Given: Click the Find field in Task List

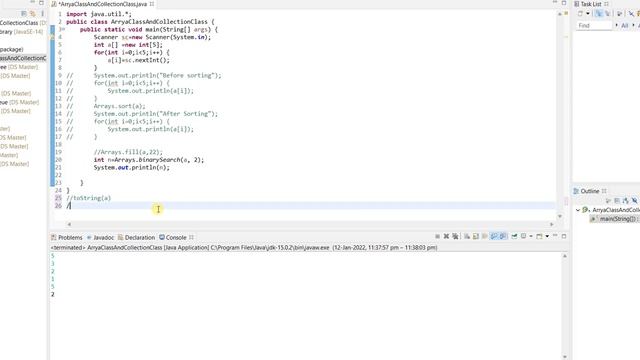Looking at the screenshot, I should pos(594,25).
